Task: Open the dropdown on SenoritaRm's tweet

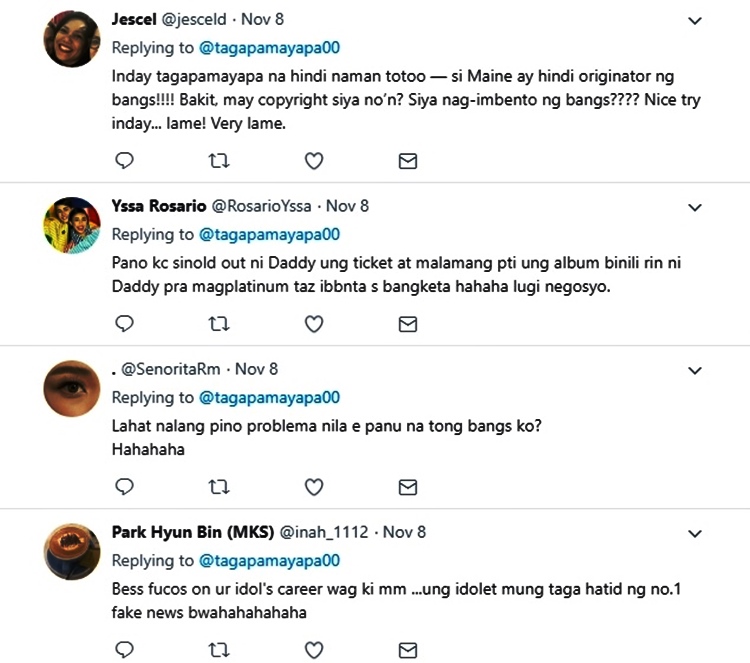Action: click(x=695, y=370)
